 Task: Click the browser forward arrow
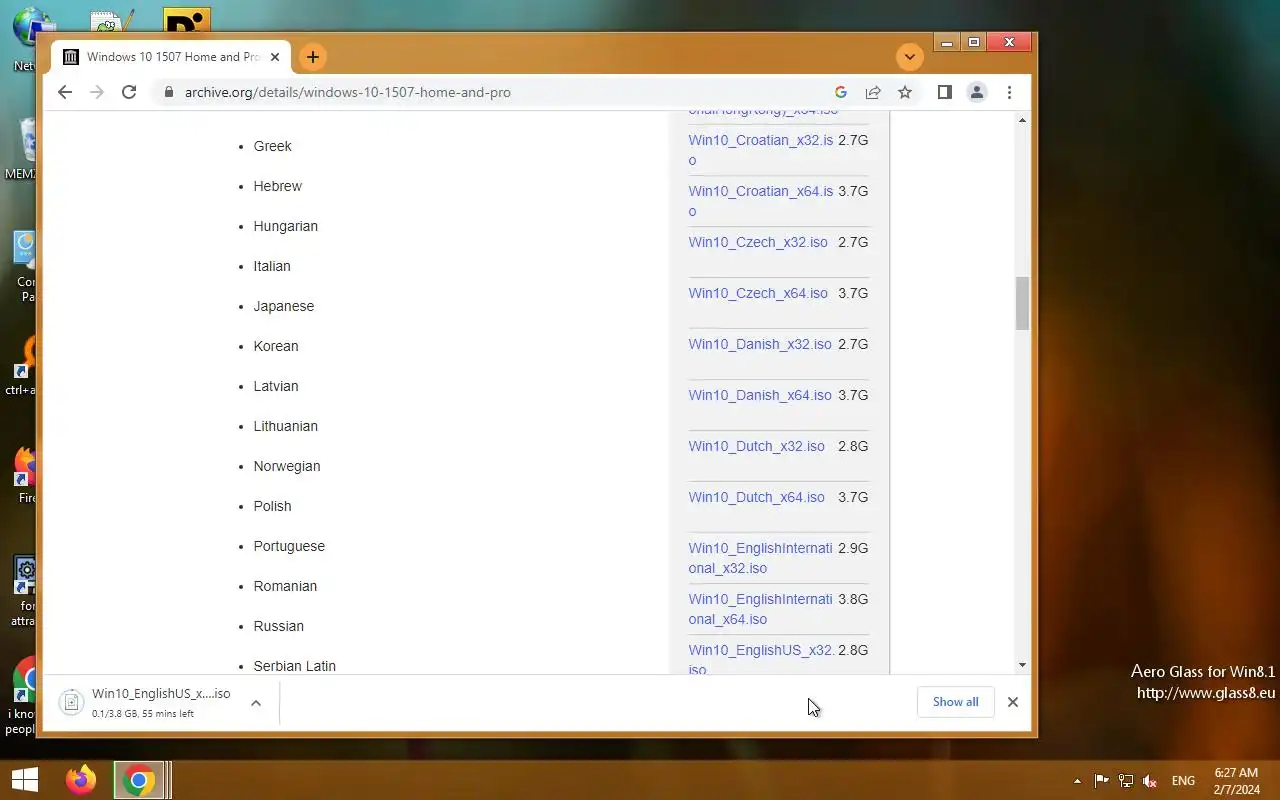(97, 92)
